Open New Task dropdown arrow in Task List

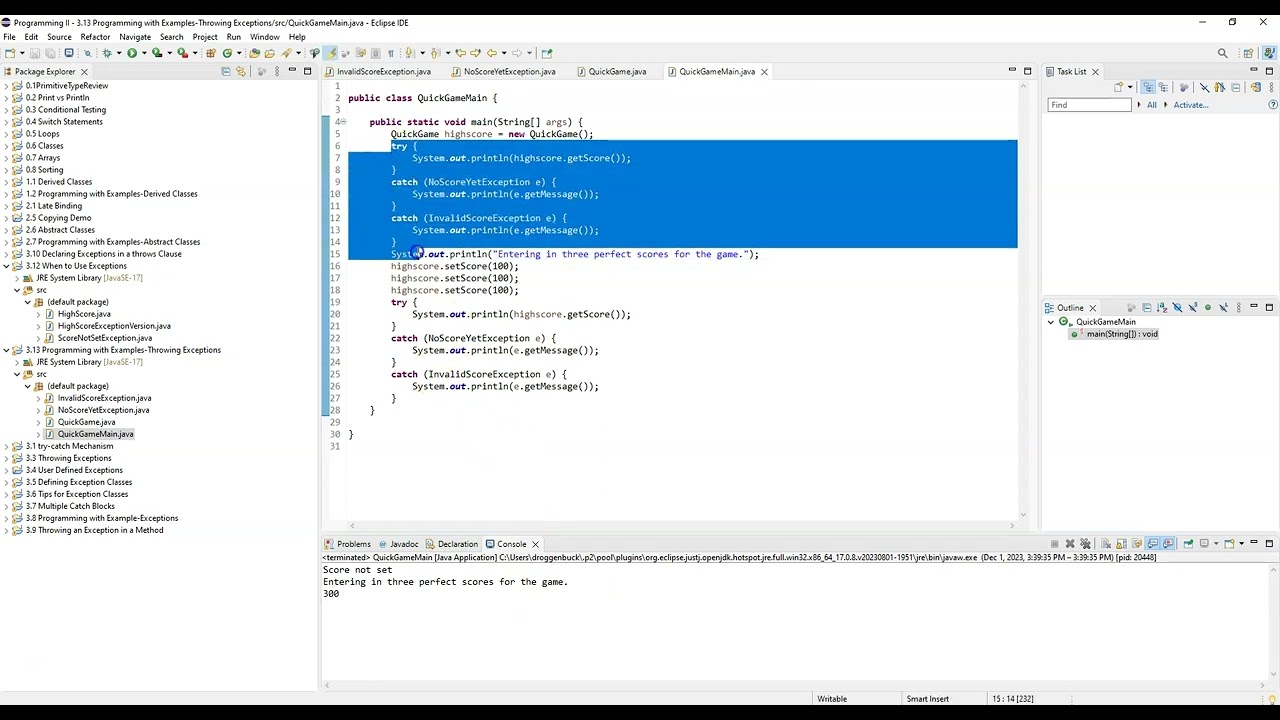[1130, 88]
